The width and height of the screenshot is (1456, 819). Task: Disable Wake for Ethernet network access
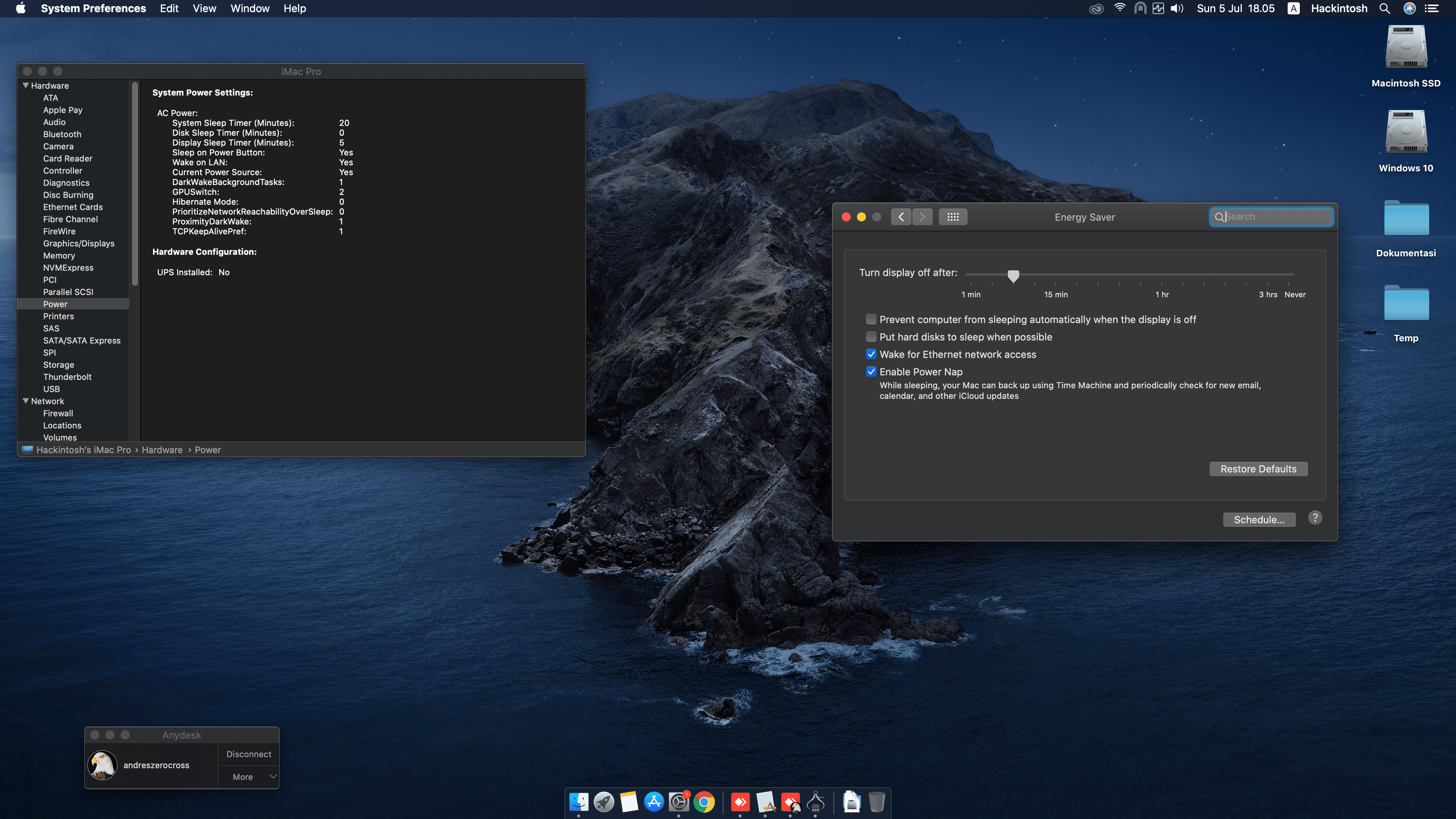[871, 355]
